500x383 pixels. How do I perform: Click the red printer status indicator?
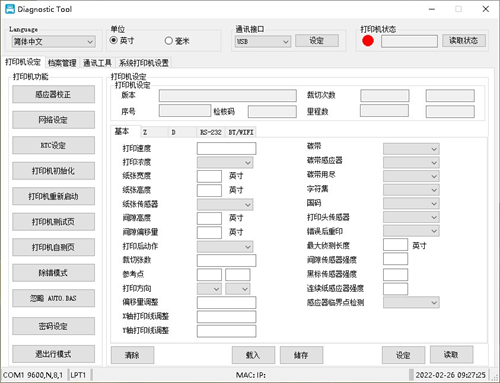[x=368, y=41]
